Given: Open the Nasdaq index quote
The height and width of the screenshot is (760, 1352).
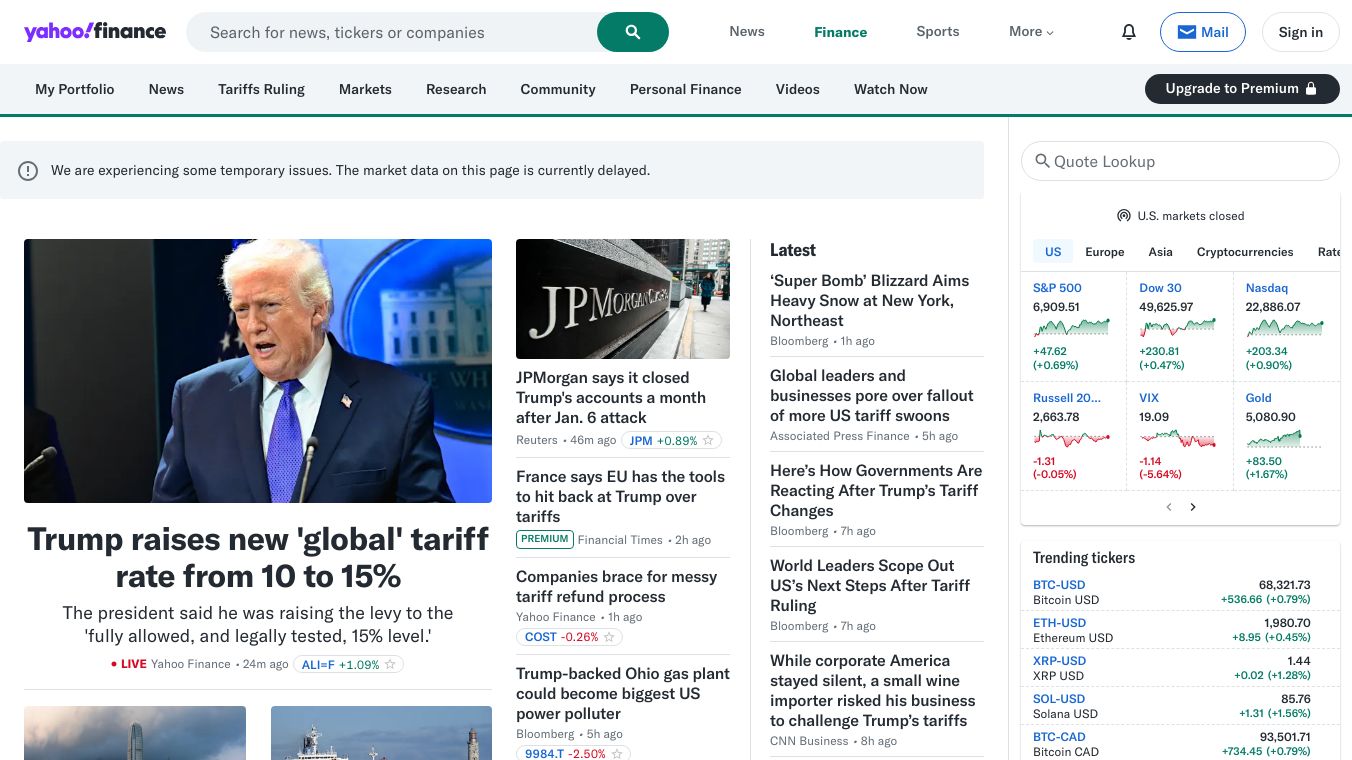Looking at the screenshot, I should 1266,288.
